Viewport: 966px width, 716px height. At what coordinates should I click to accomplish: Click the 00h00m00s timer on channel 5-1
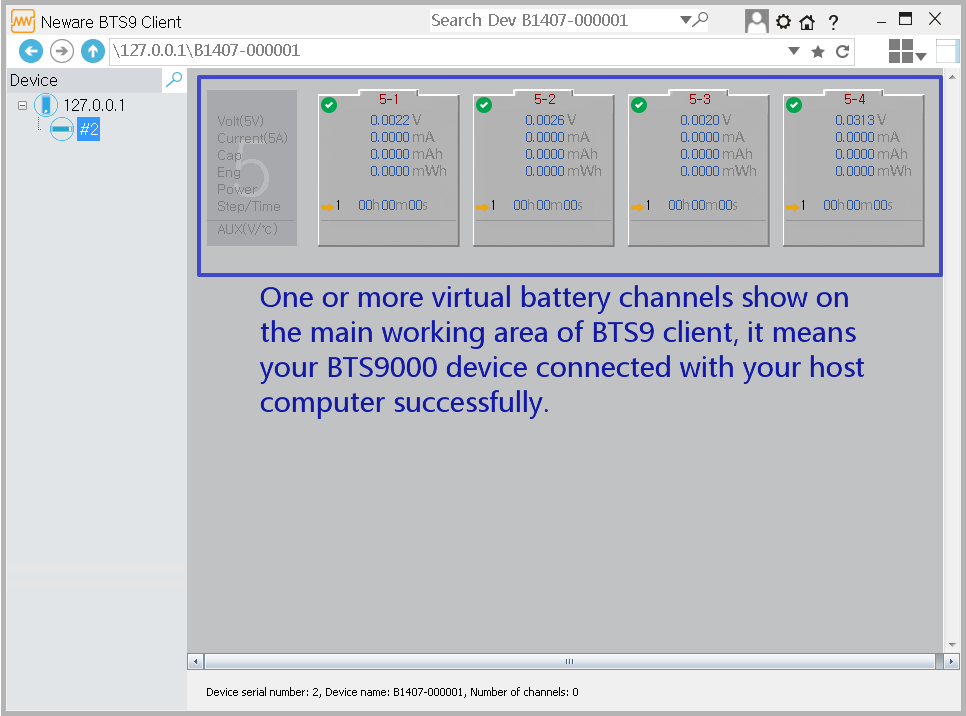point(393,205)
